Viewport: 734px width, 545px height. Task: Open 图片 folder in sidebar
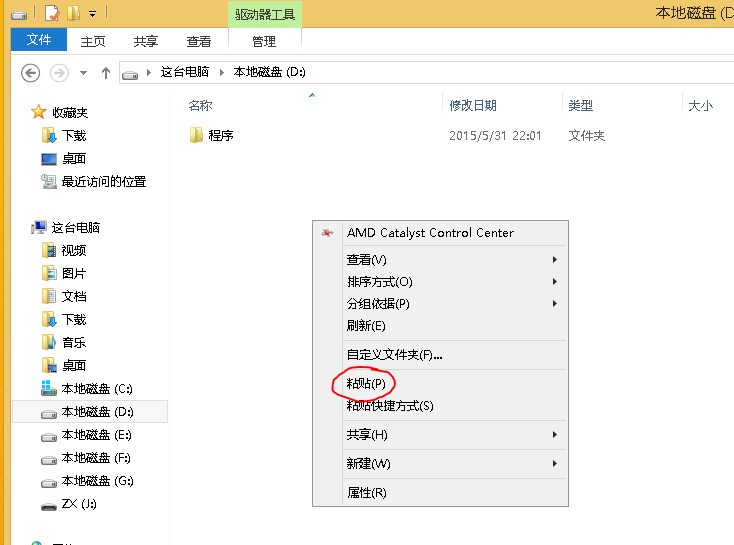pyautogui.click(x=64, y=273)
